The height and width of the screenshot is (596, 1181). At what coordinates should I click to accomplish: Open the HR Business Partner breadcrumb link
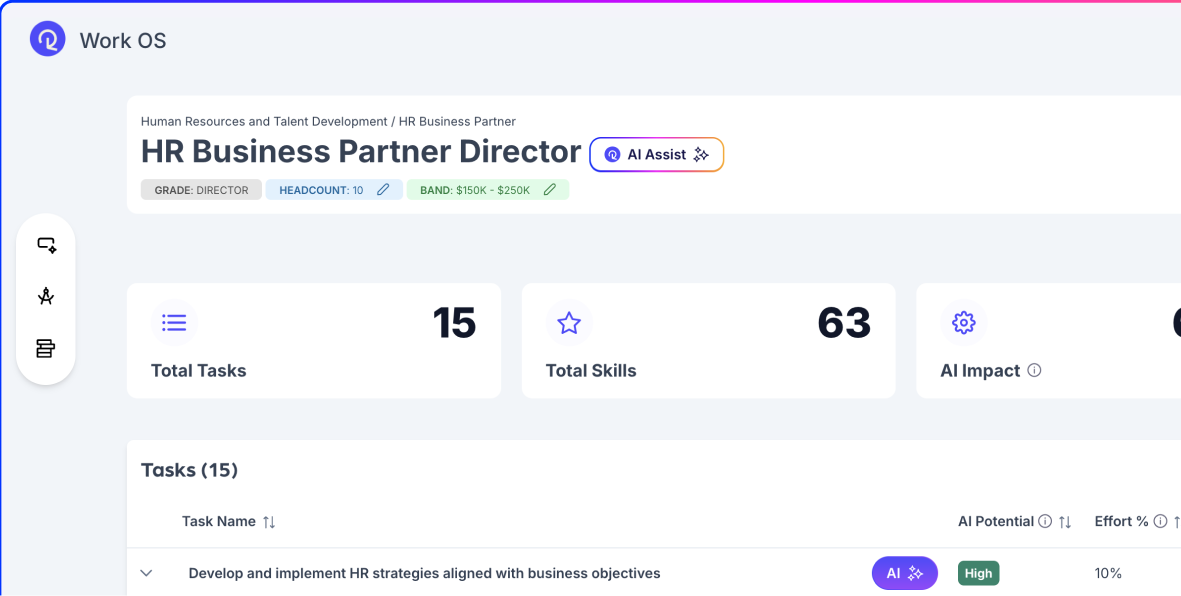click(457, 121)
